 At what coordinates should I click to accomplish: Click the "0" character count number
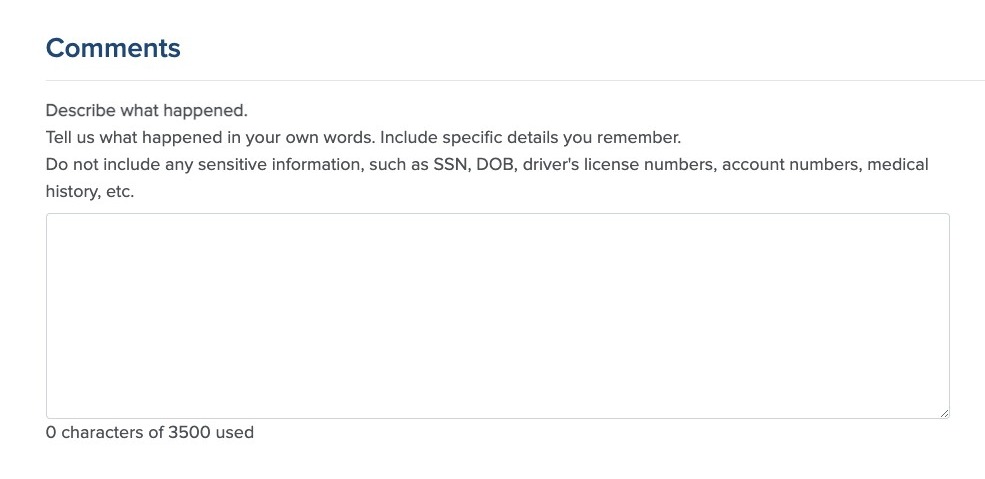click(51, 433)
